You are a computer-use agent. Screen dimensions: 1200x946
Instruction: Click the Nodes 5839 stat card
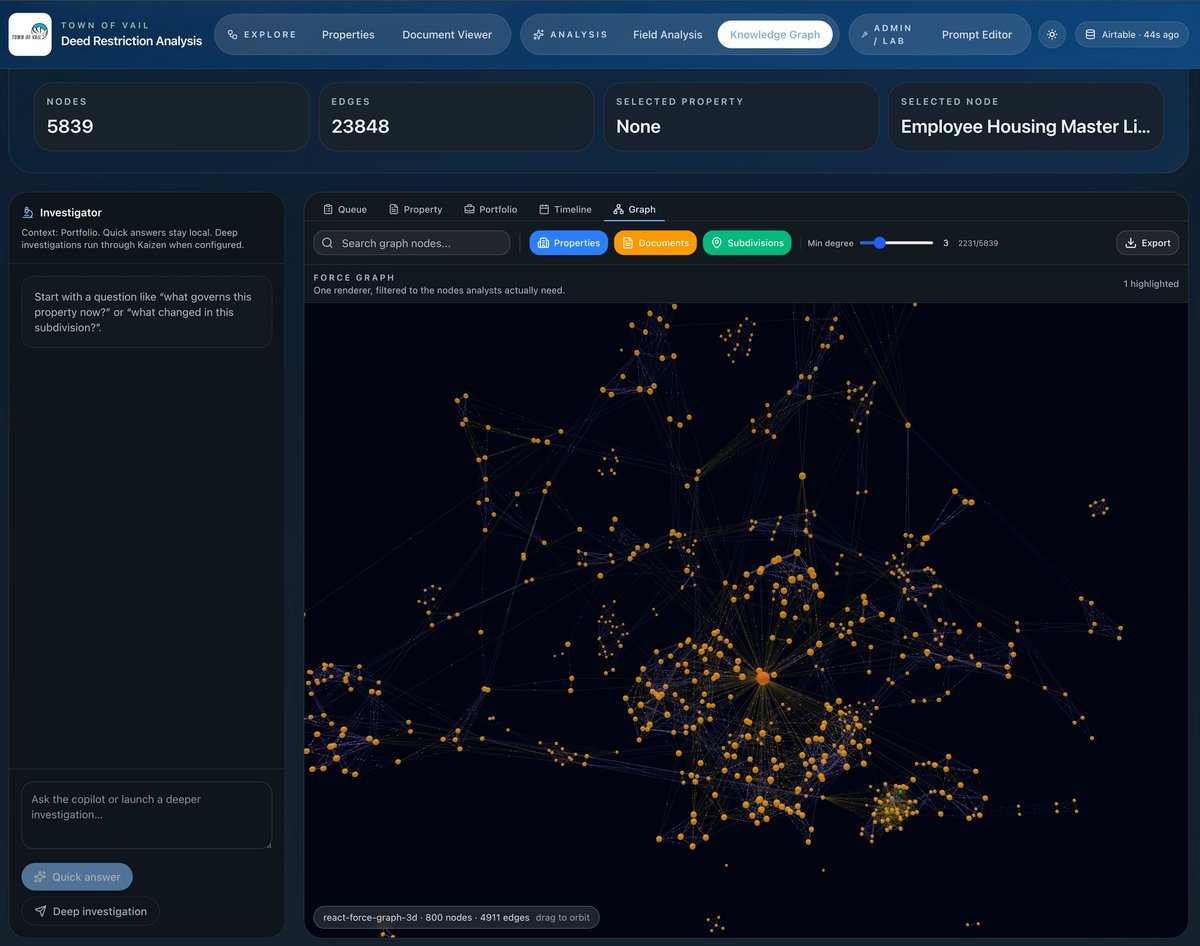(x=171, y=117)
